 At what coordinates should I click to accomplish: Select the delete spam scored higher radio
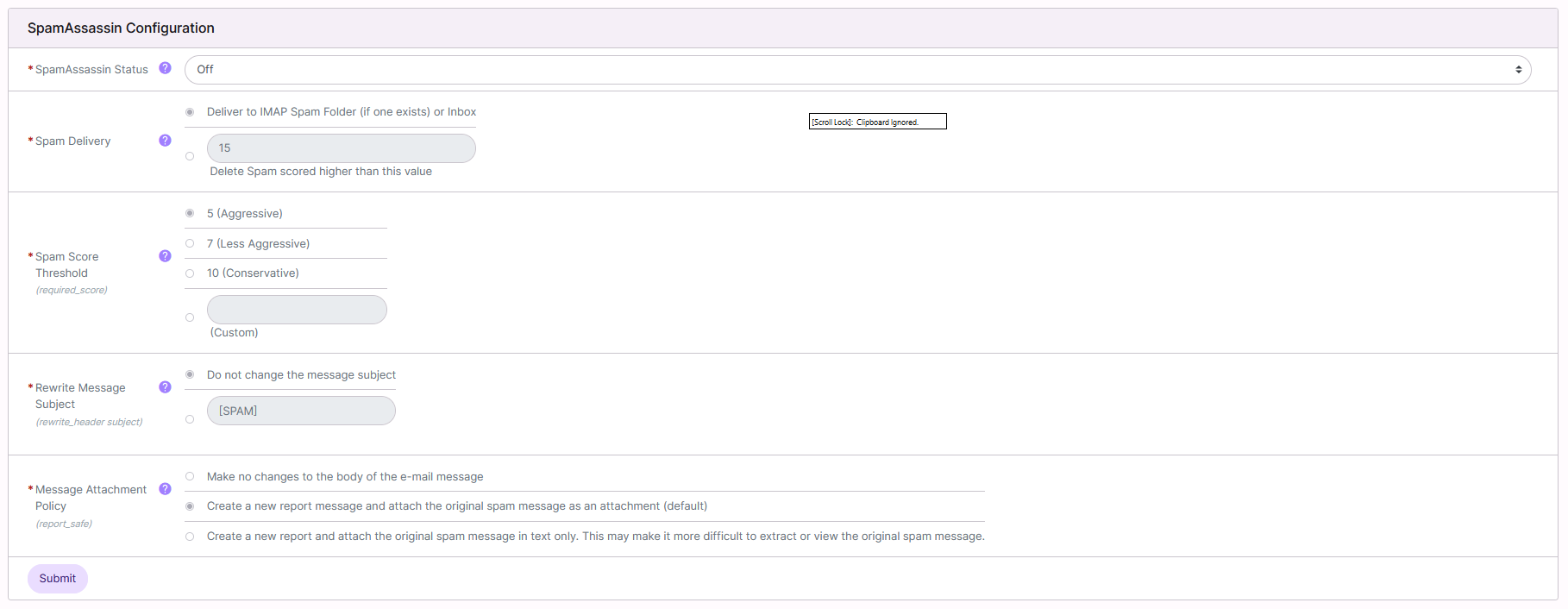pyautogui.click(x=190, y=156)
